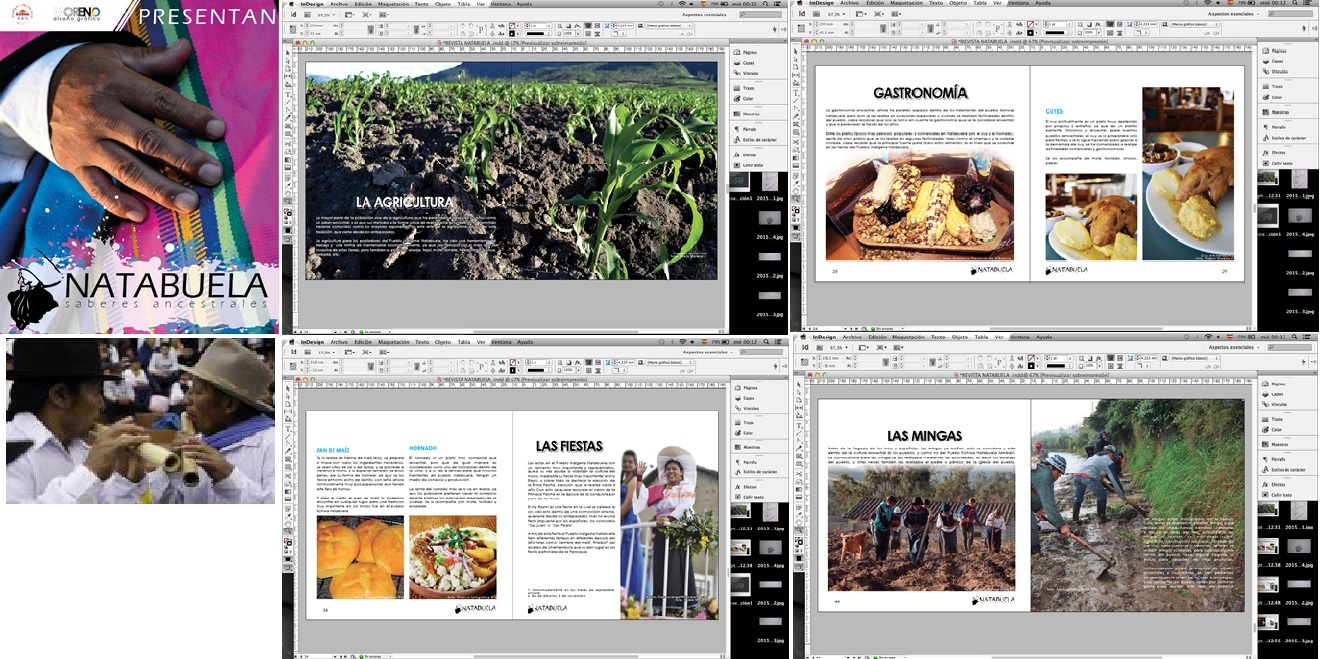
Task: Open Ayuda menu in Las Mingas window
Action: point(1042,337)
